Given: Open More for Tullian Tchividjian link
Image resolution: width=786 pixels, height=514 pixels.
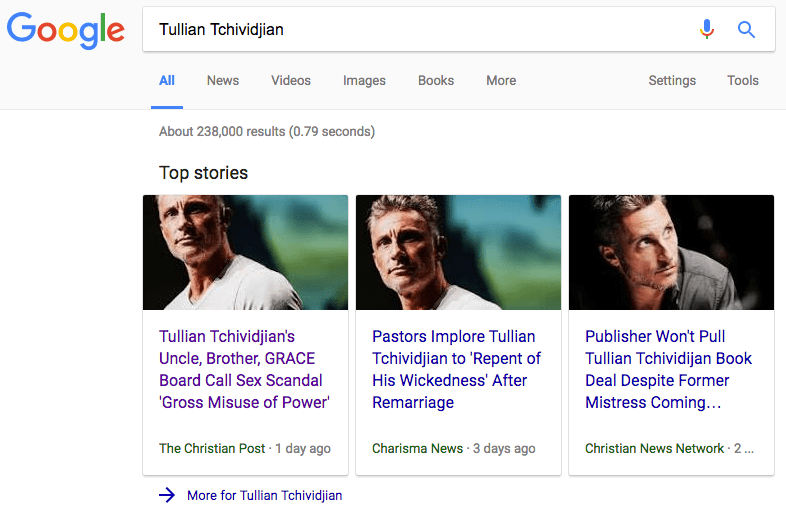Looking at the screenshot, I should (265, 495).
